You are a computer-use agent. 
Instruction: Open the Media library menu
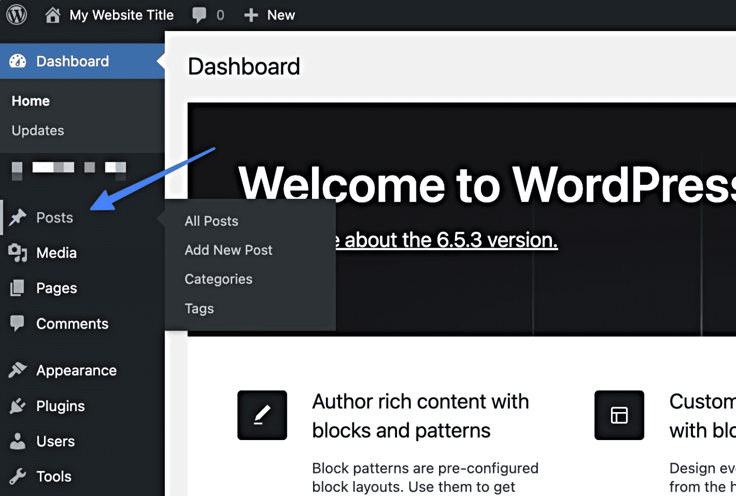tap(56, 253)
